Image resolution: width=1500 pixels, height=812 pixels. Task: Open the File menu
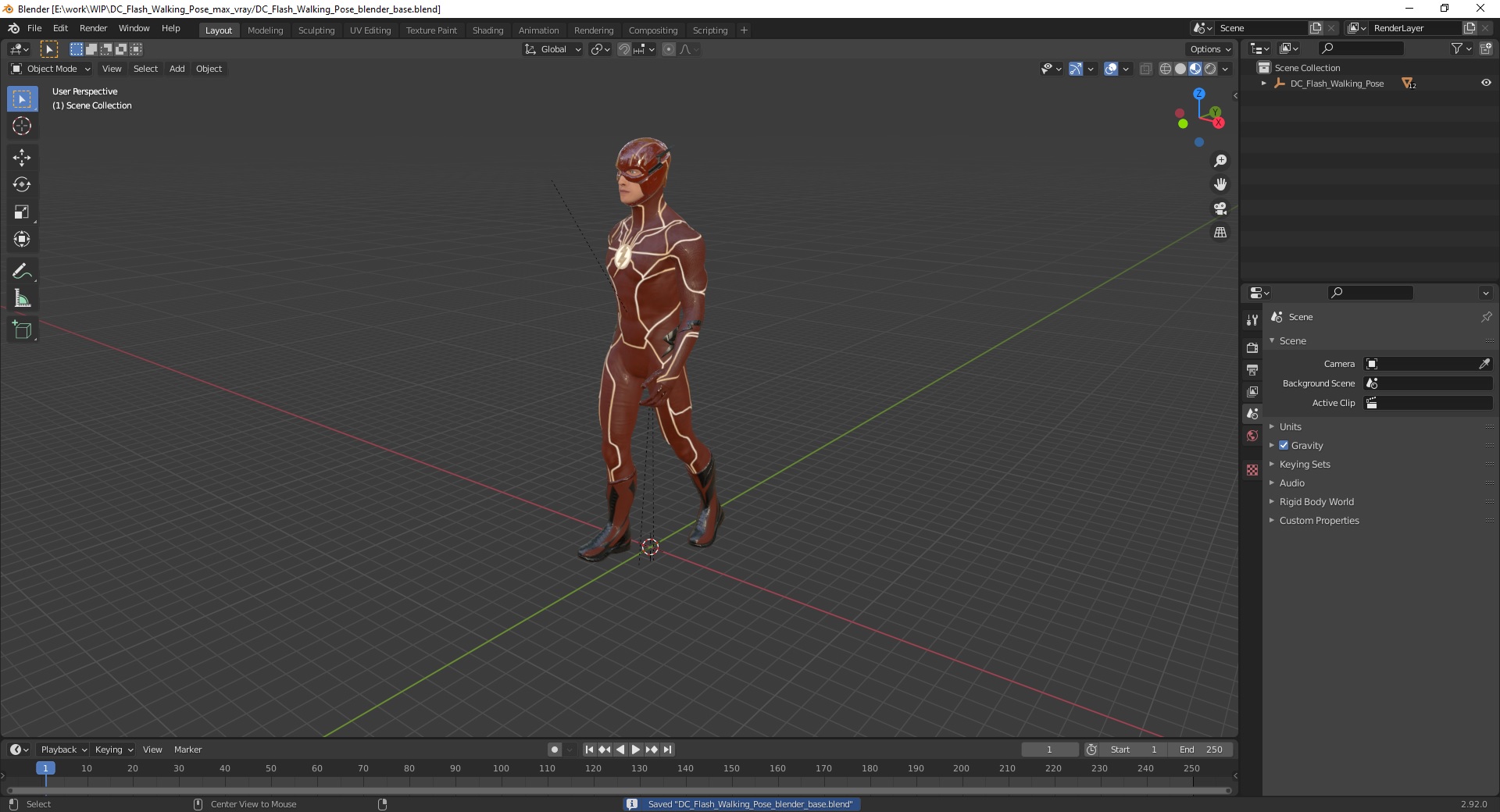(x=34, y=28)
